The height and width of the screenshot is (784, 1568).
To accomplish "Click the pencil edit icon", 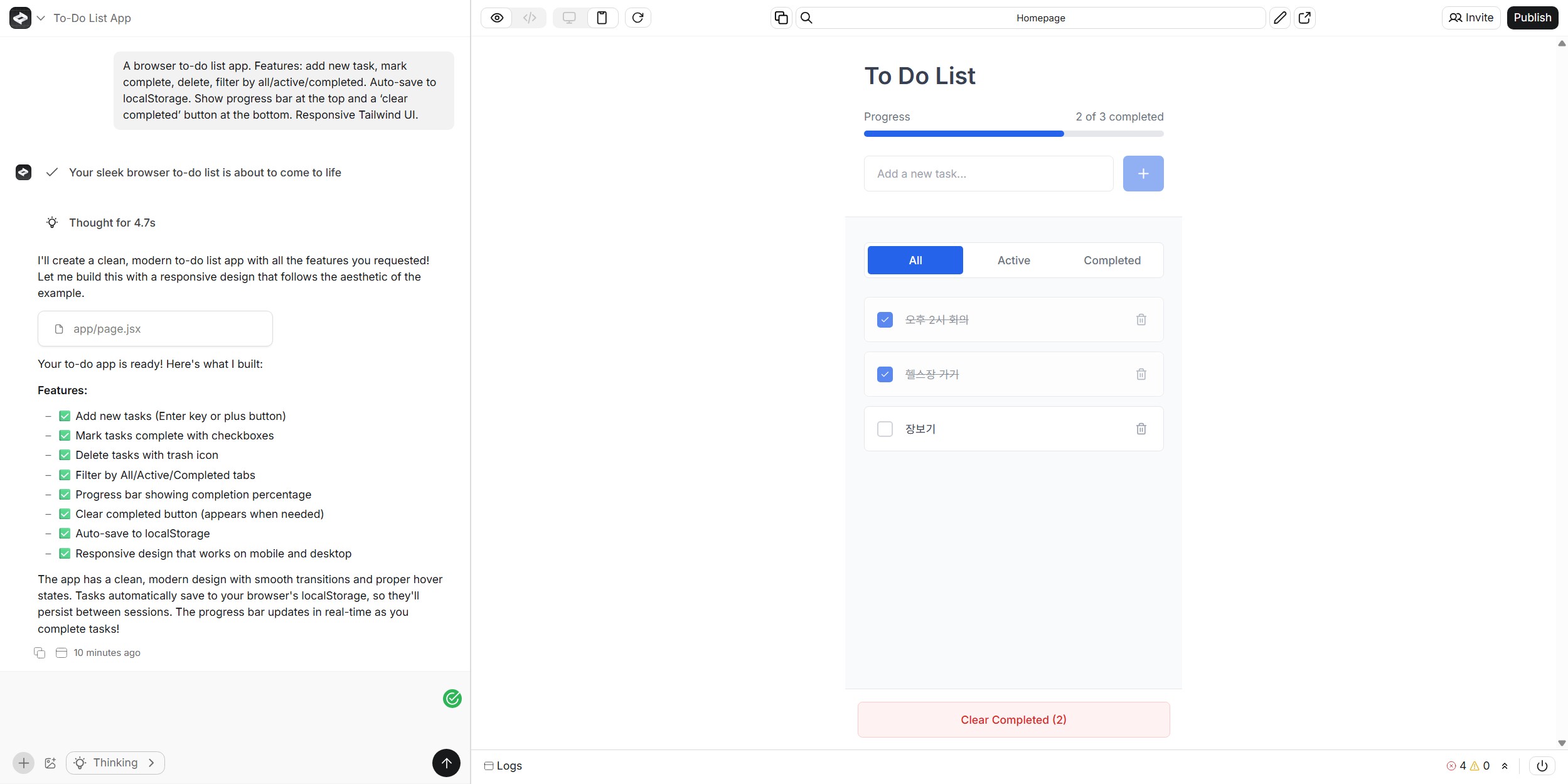I will click(1279, 18).
